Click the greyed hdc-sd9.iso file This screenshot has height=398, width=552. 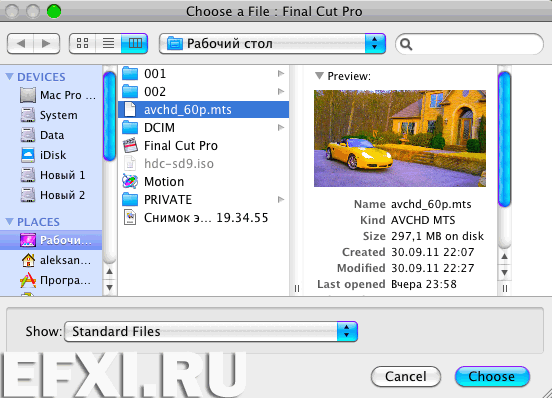click(203, 164)
